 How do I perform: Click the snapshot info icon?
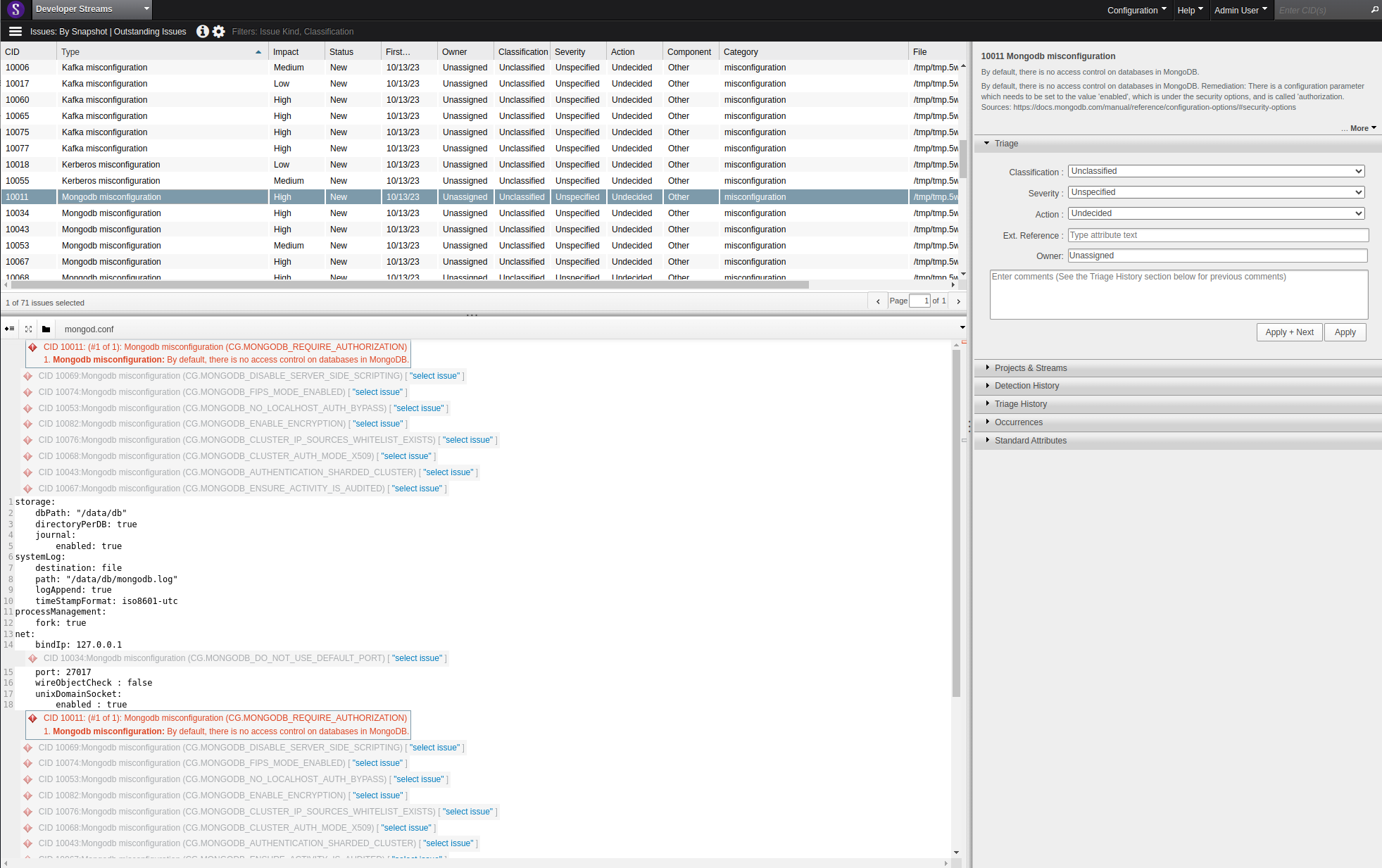pos(202,32)
